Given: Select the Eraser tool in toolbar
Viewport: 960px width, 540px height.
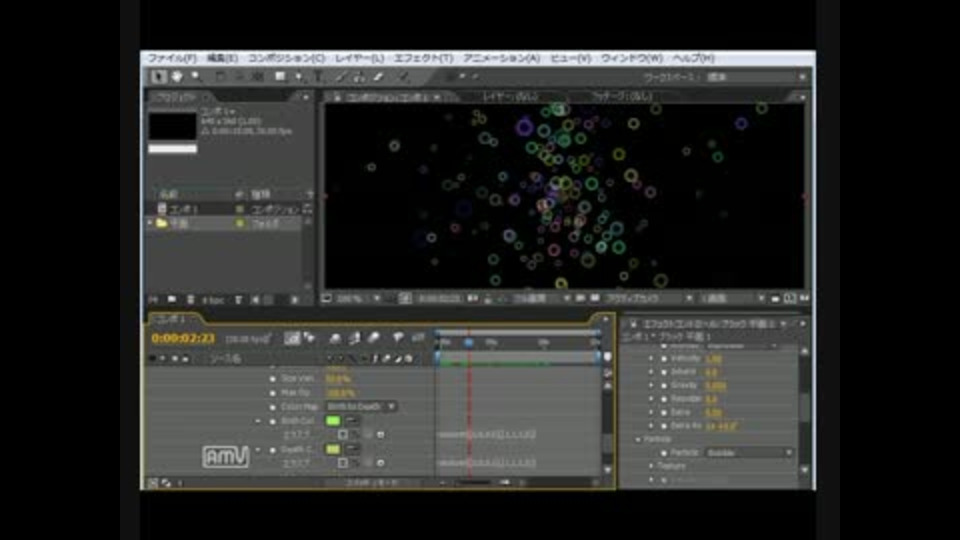Looking at the screenshot, I should point(378,77).
